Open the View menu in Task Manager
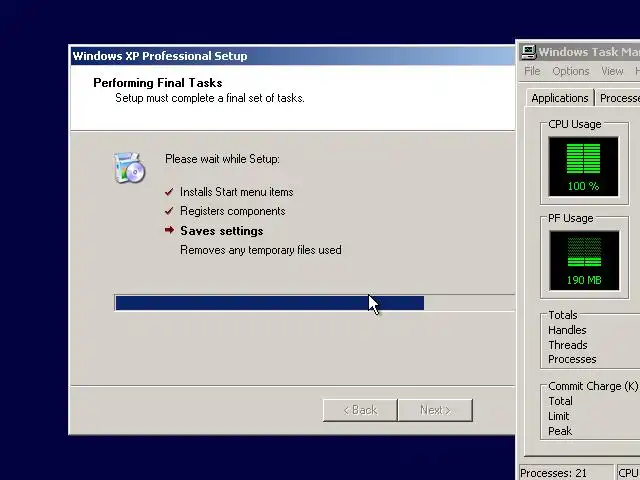Viewport: 640px width, 480px height. pyautogui.click(x=612, y=71)
